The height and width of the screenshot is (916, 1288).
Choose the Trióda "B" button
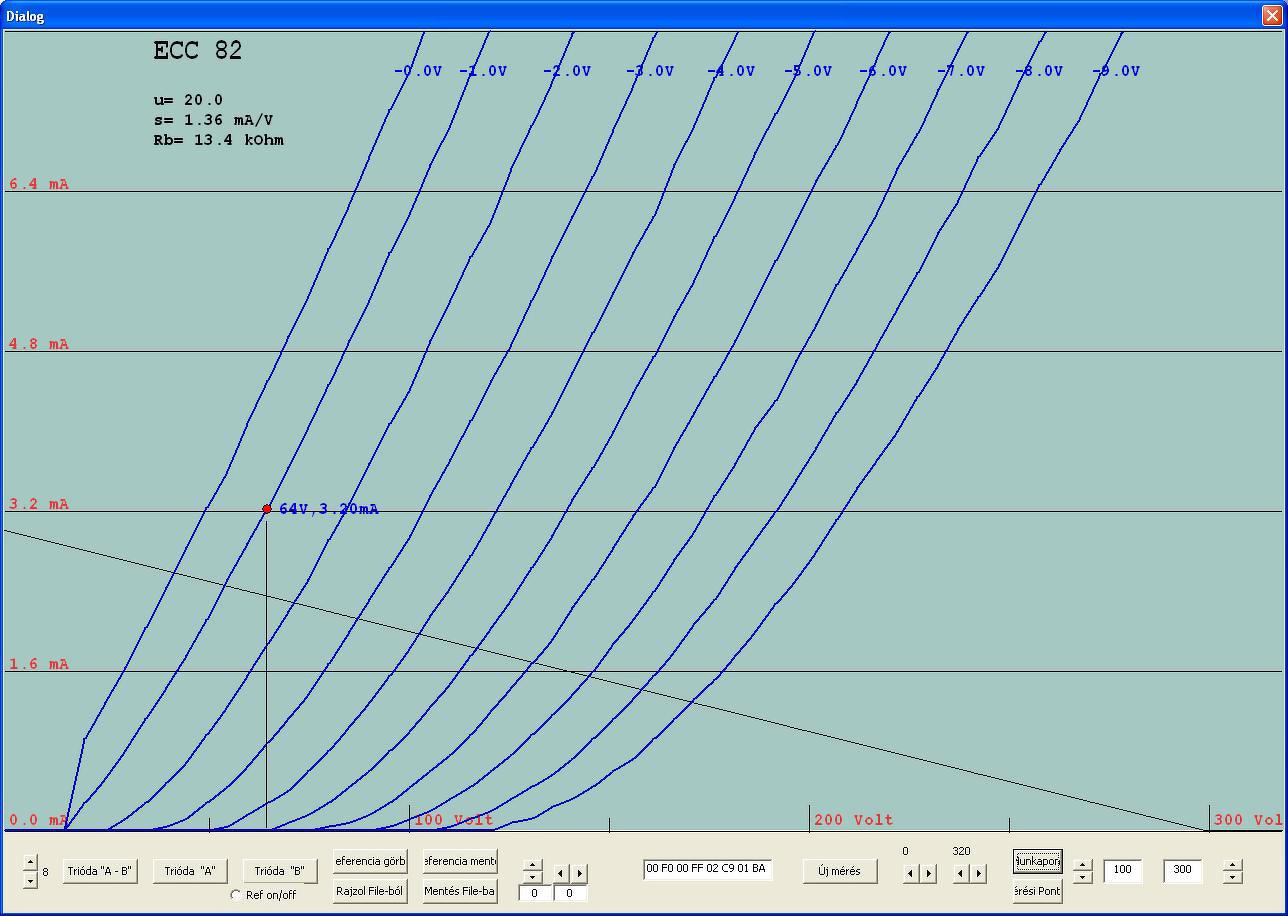point(280,871)
